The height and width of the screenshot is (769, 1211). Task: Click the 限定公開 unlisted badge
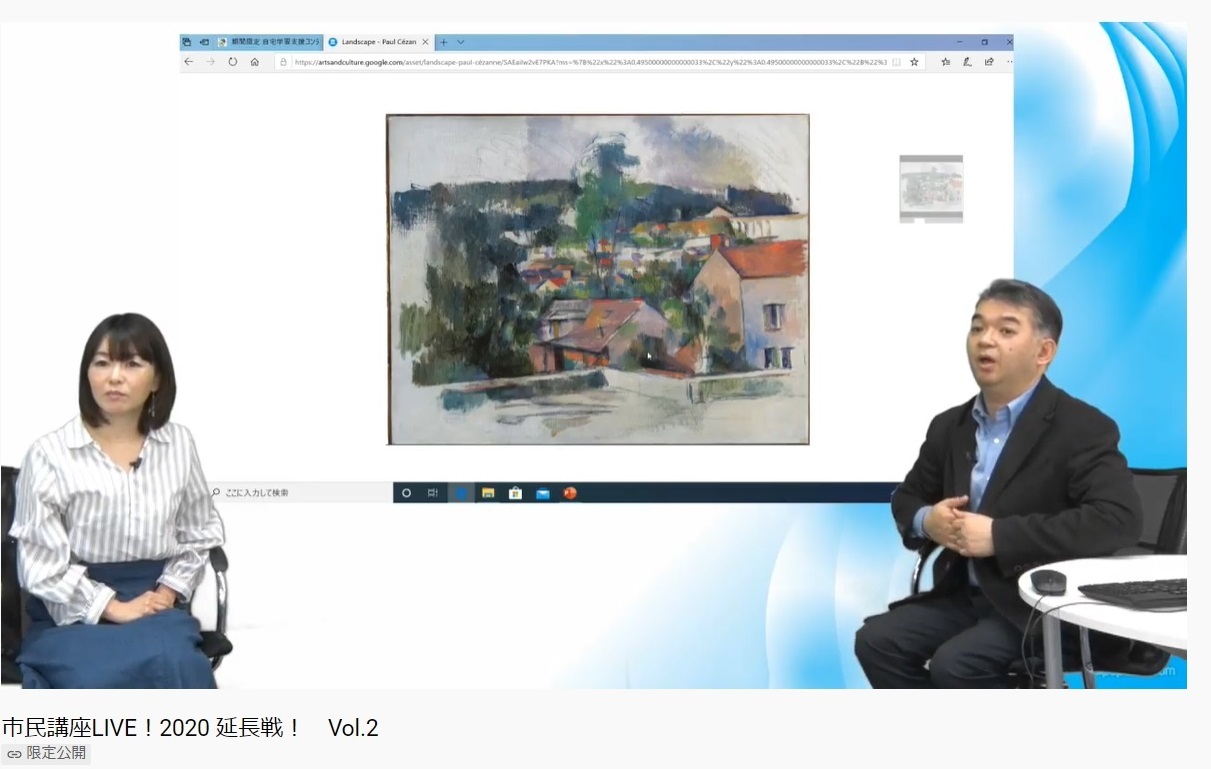click(x=47, y=754)
